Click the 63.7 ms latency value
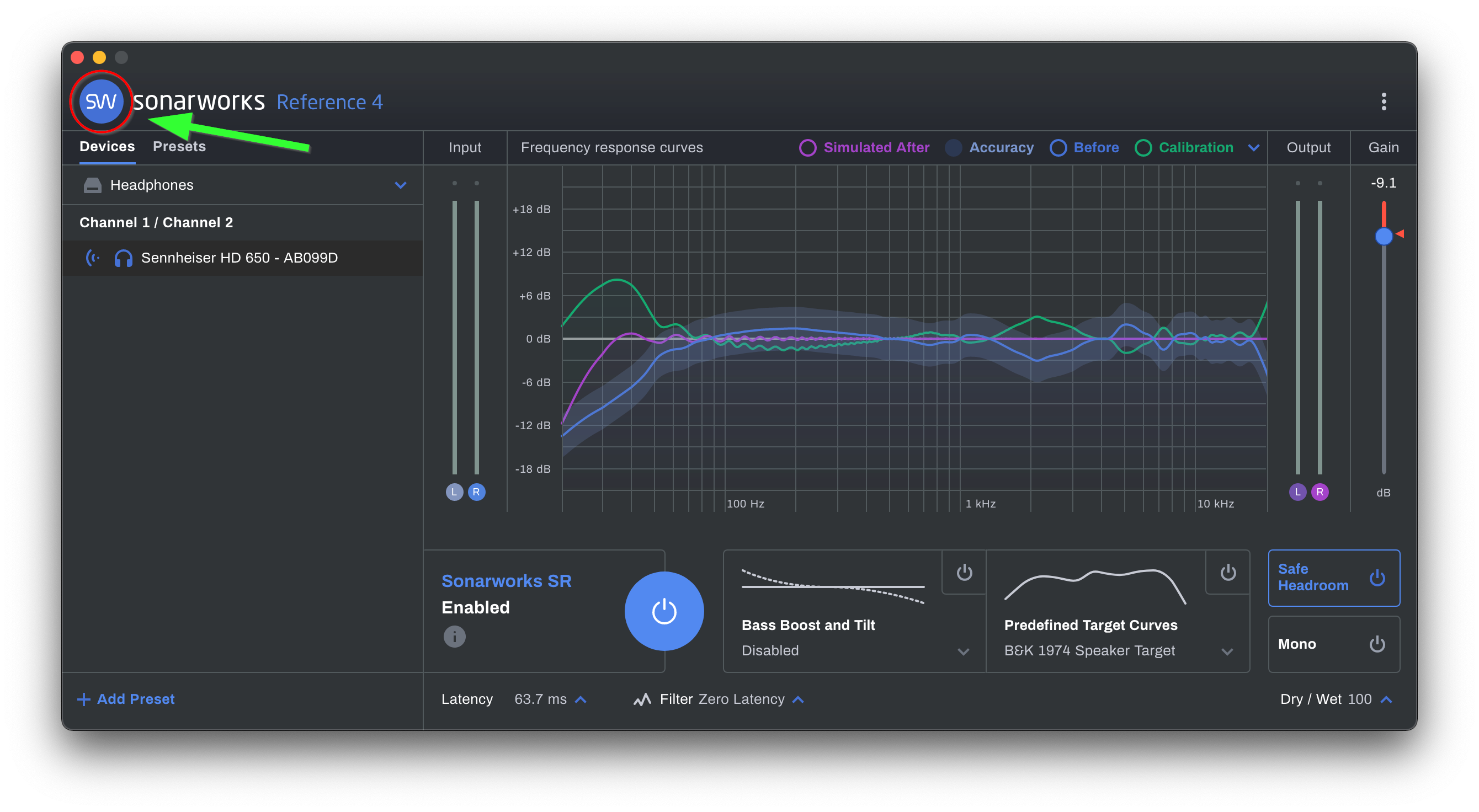This screenshot has width=1479, height=812. click(x=540, y=699)
